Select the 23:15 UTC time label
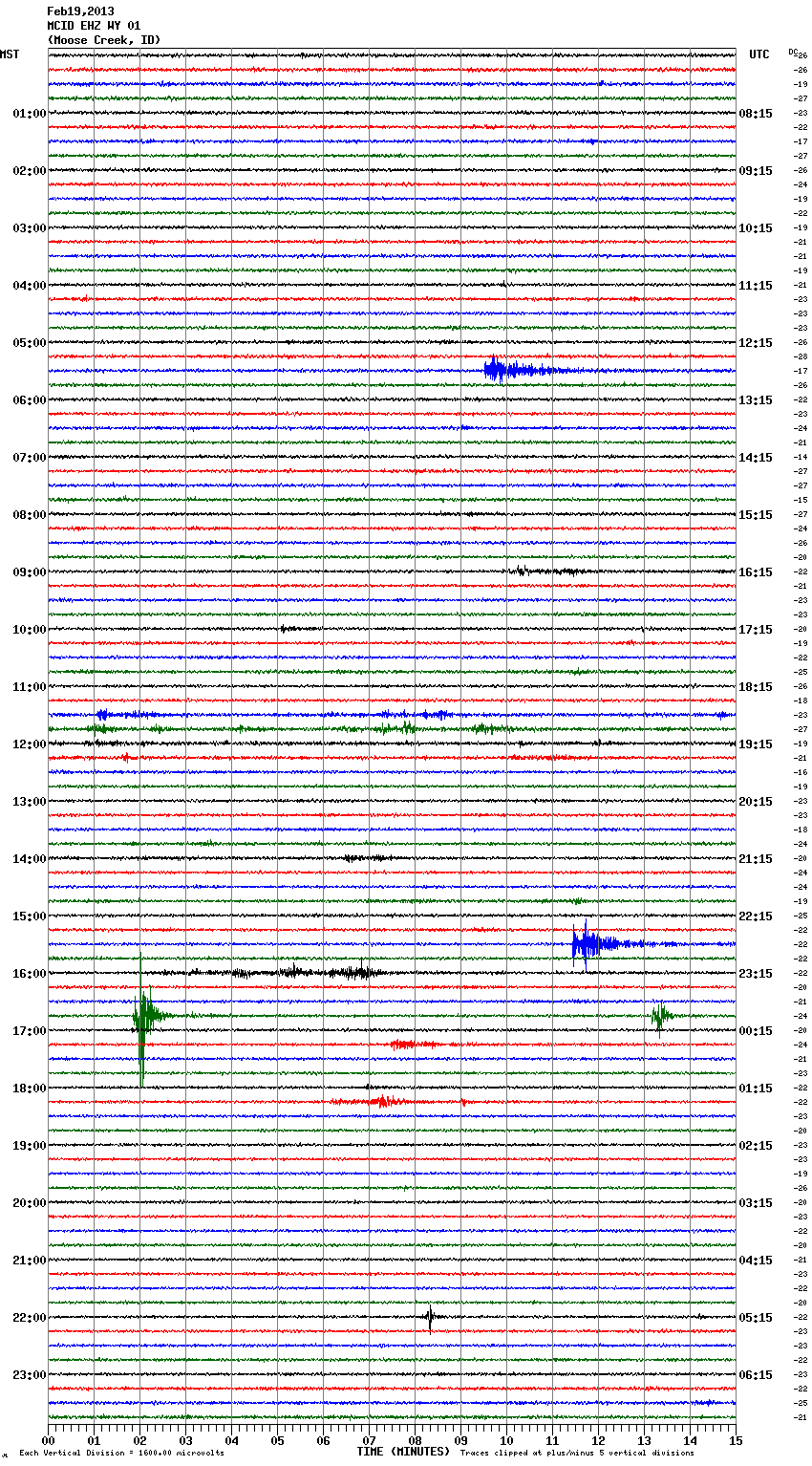Screen dimensions: 812x1466 (755, 974)
